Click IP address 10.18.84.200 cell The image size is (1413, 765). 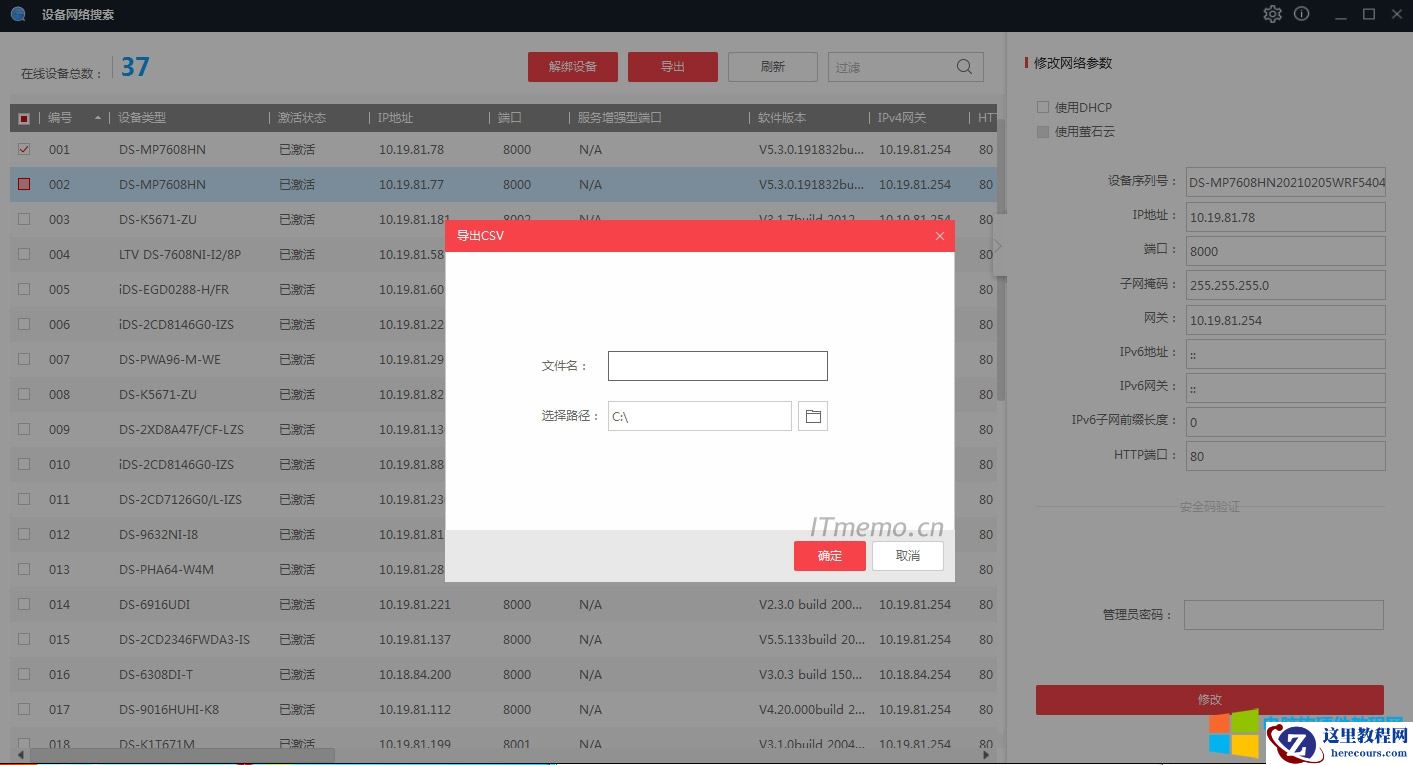[x=415, y=674]
